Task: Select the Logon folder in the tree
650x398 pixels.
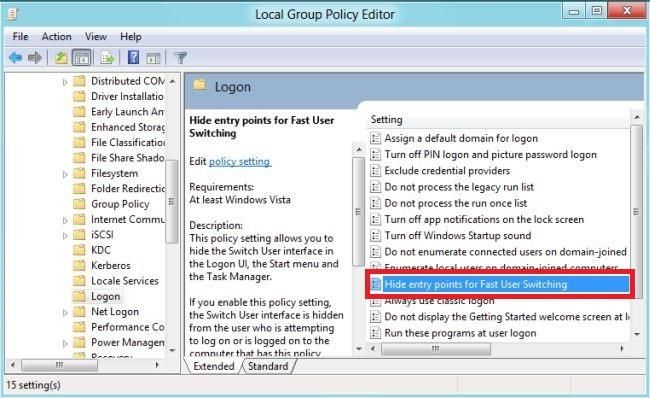Action: click(106, 296)
